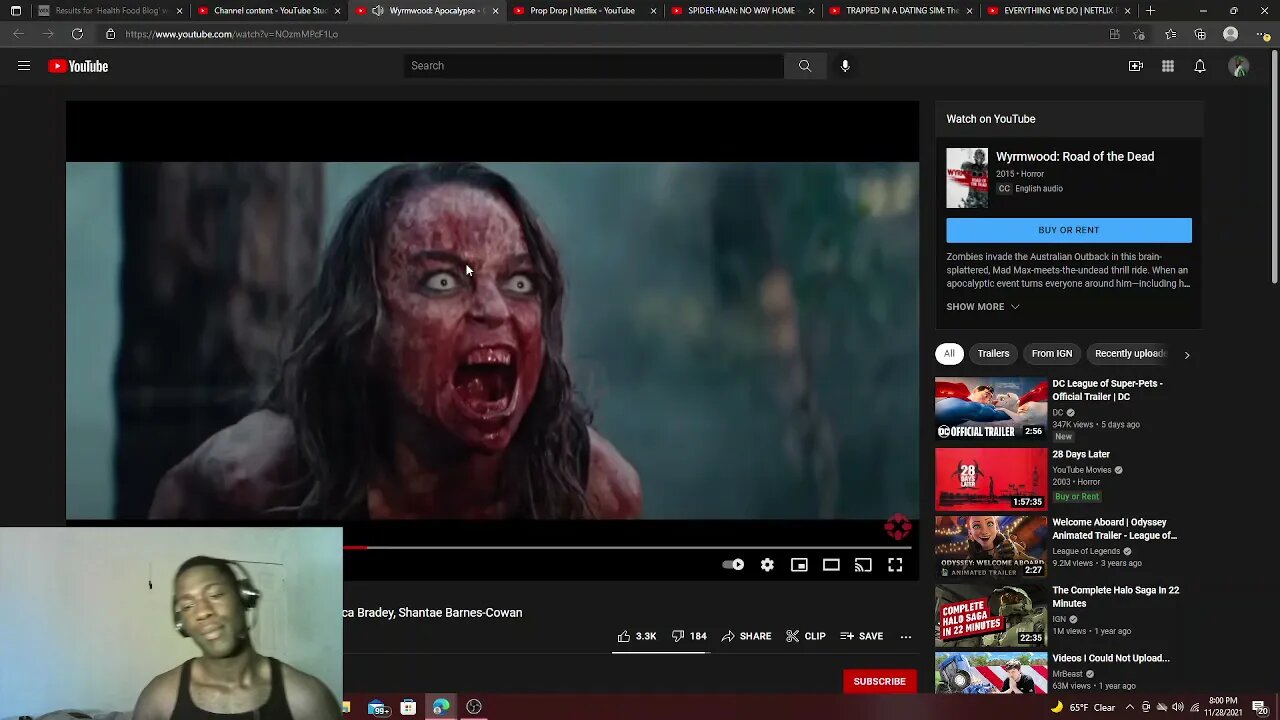Switch to TRAPPED IN A DATING SIM tab
Viewport: 1280px width, 720px height.
point(901,11)
